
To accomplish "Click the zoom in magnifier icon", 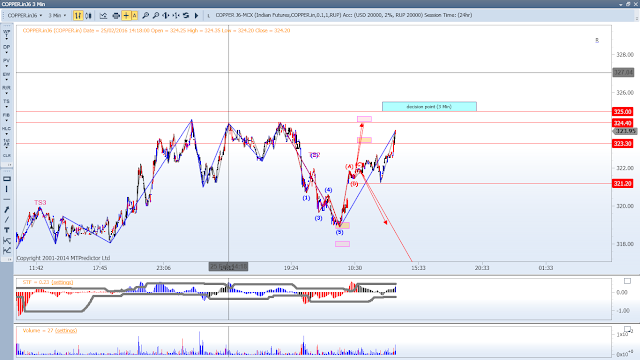I will point(145,16).
